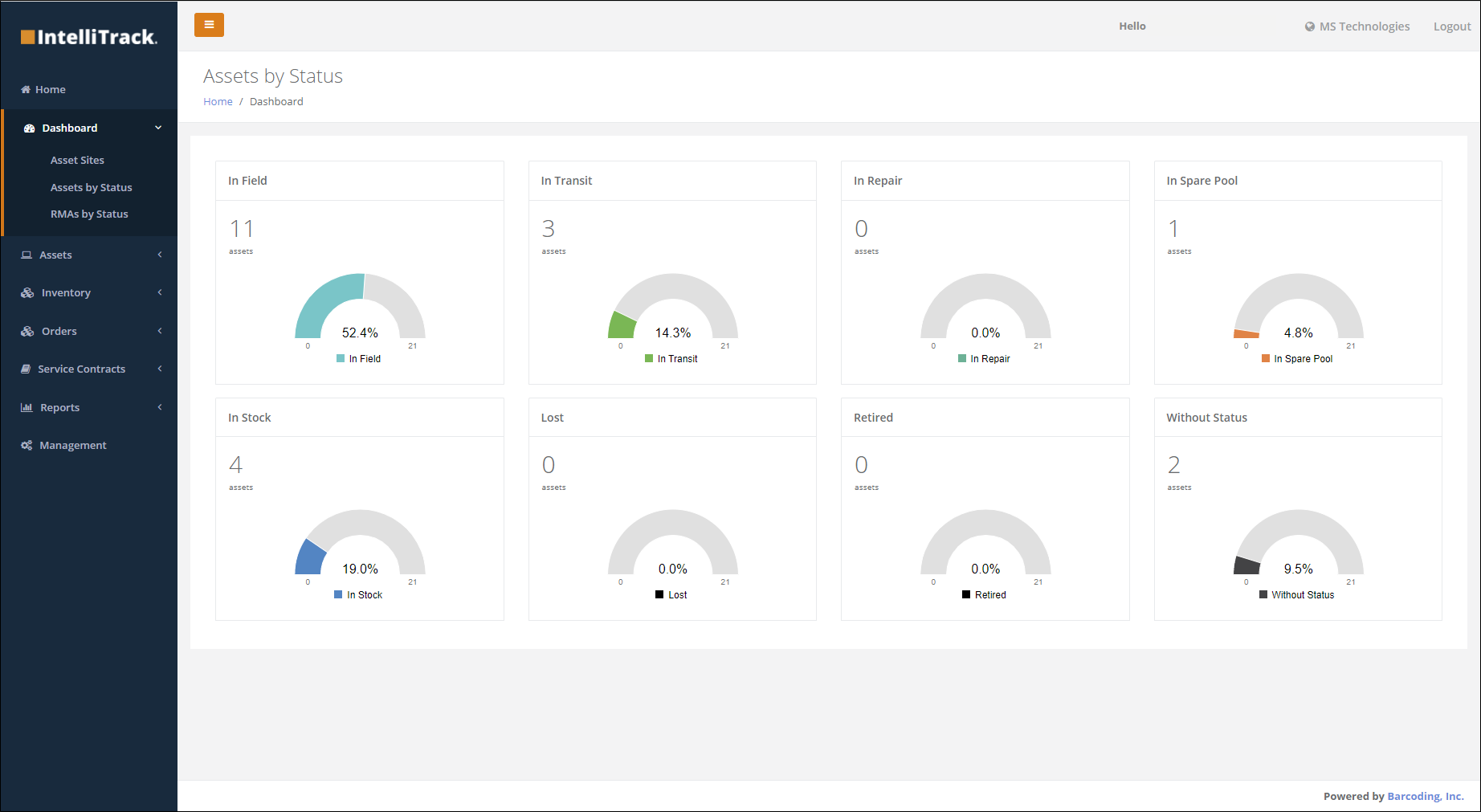
Task: Click the In Stock card title
Action: (x=249, y=418)
